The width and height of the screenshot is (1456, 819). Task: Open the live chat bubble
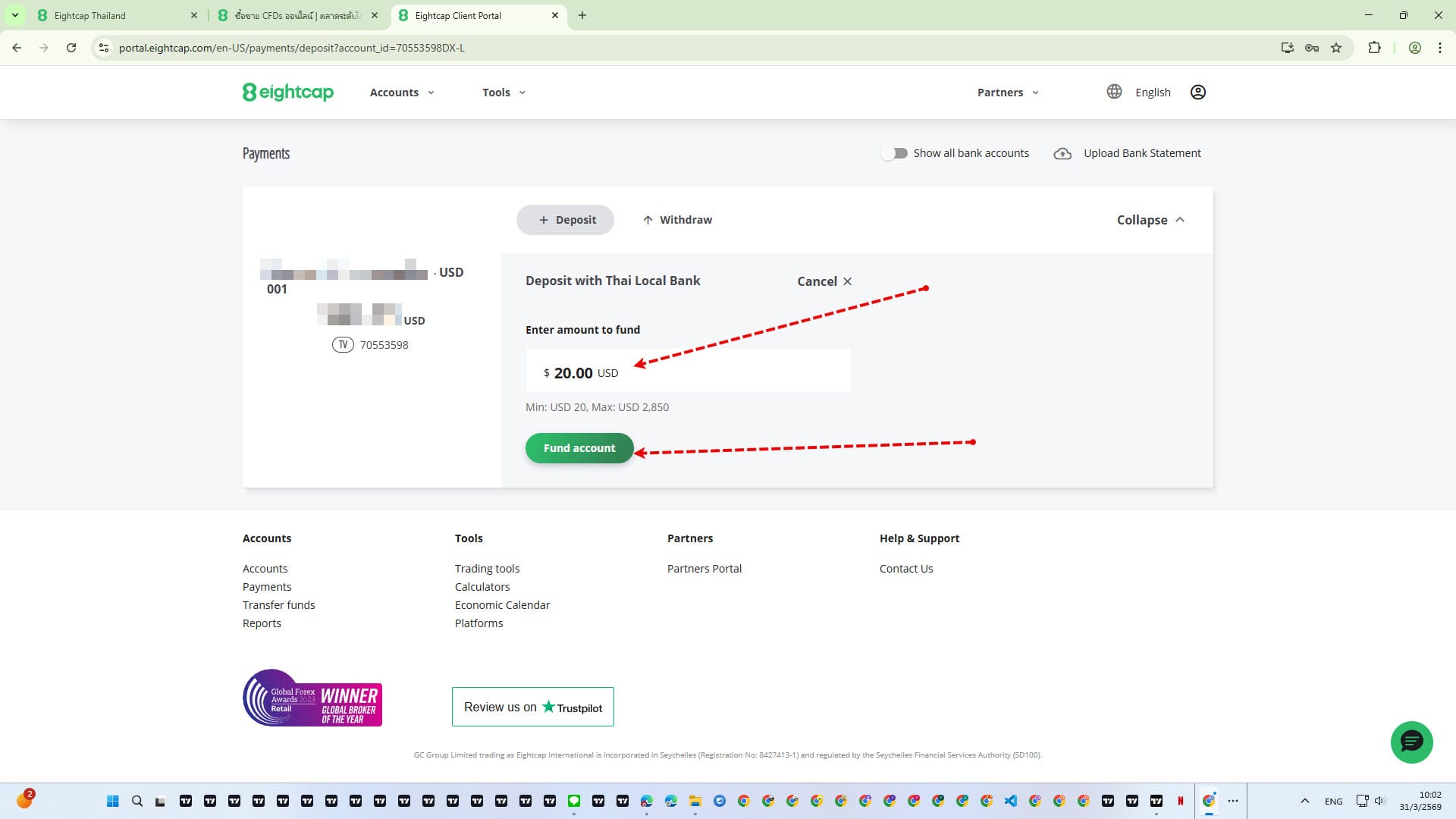pos(1410,741)
